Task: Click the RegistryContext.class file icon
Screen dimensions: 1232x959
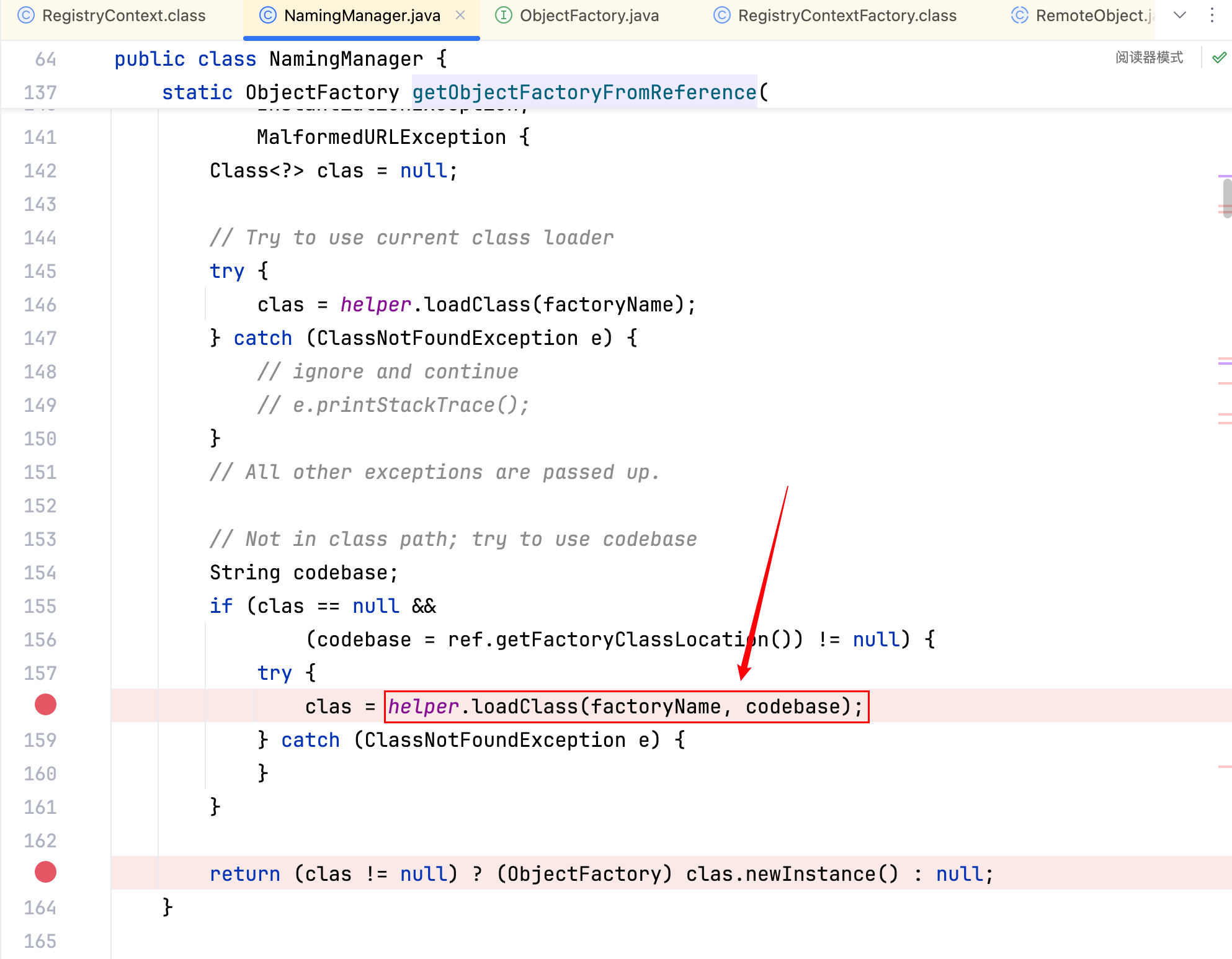Action: [x=26, y=16]
